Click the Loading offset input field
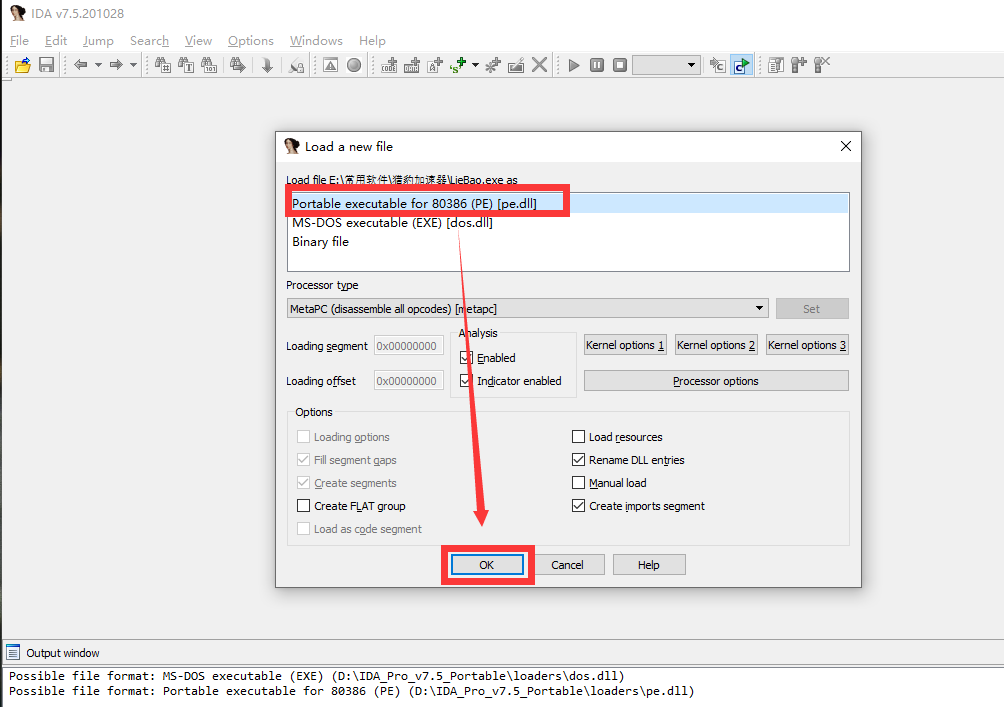 pyautogui.click(x=409, y=381)
